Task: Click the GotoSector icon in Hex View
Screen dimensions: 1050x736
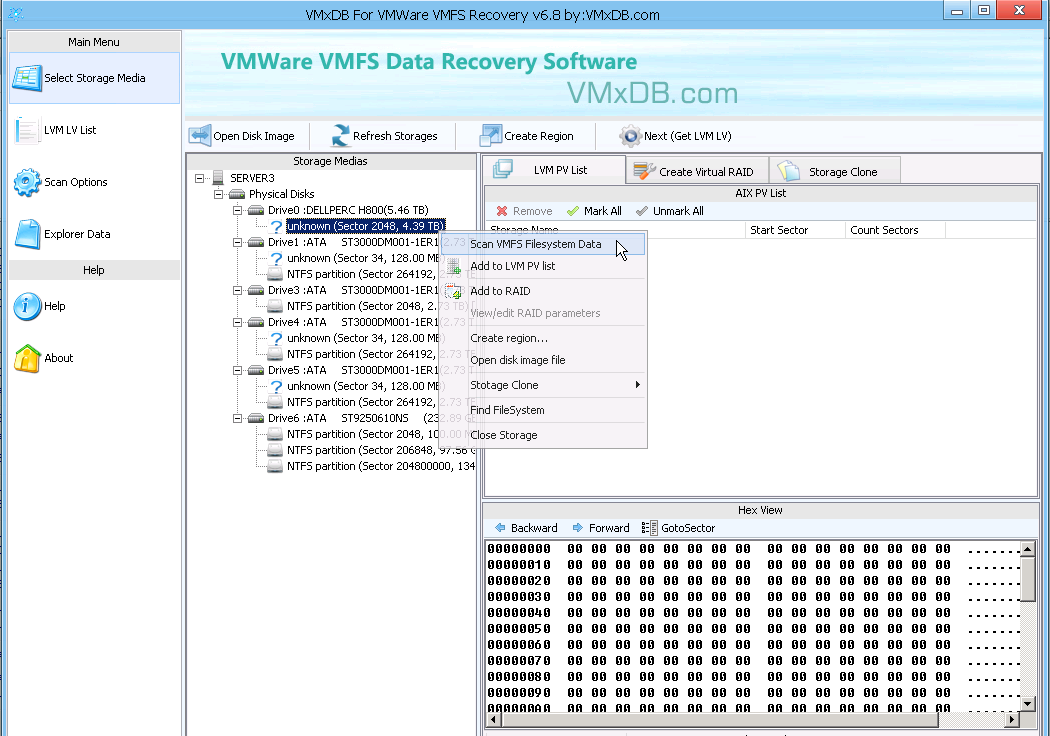Action: click(648, 528)
